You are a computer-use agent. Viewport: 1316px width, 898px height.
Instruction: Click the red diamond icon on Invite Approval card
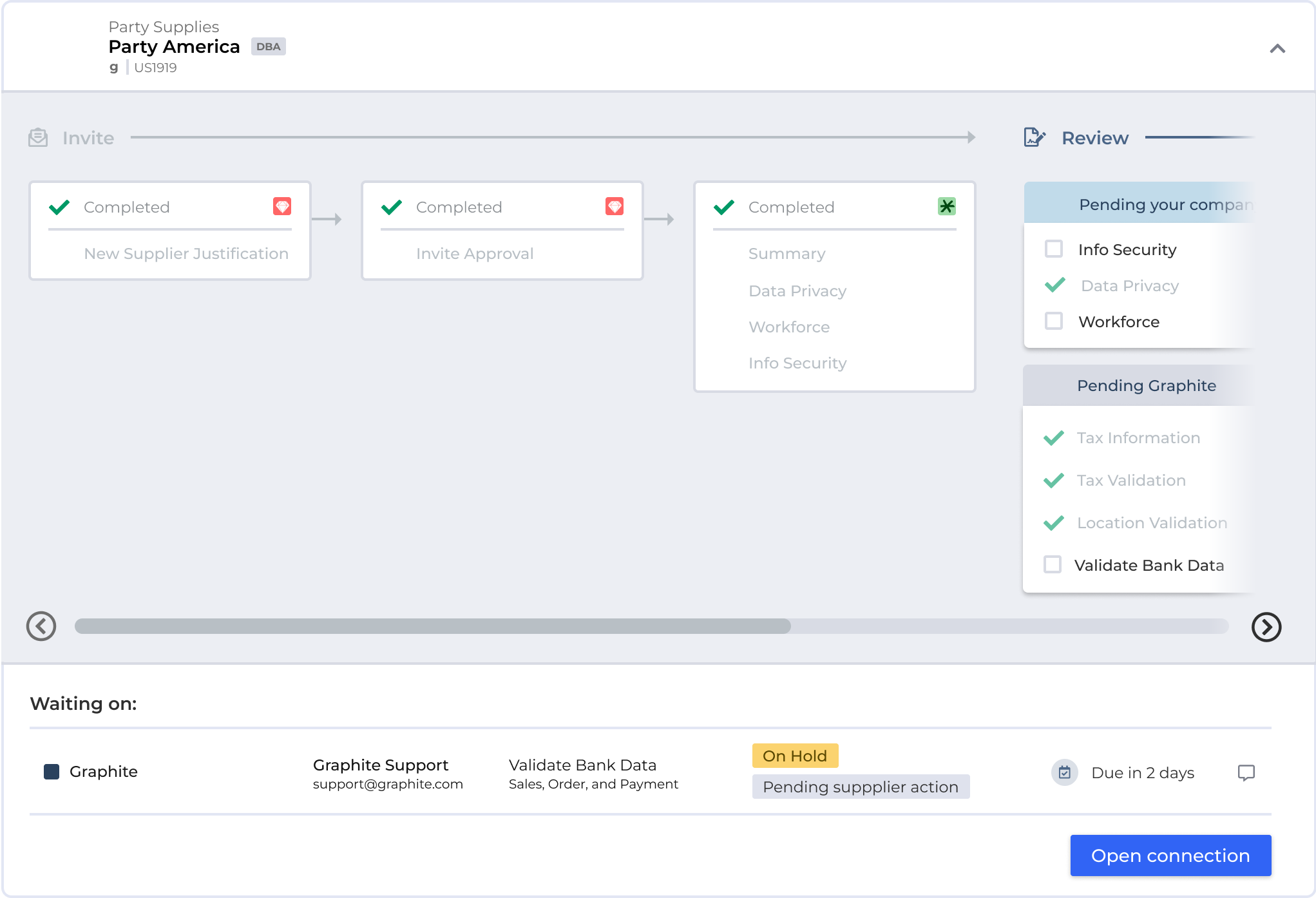[615, 207]
